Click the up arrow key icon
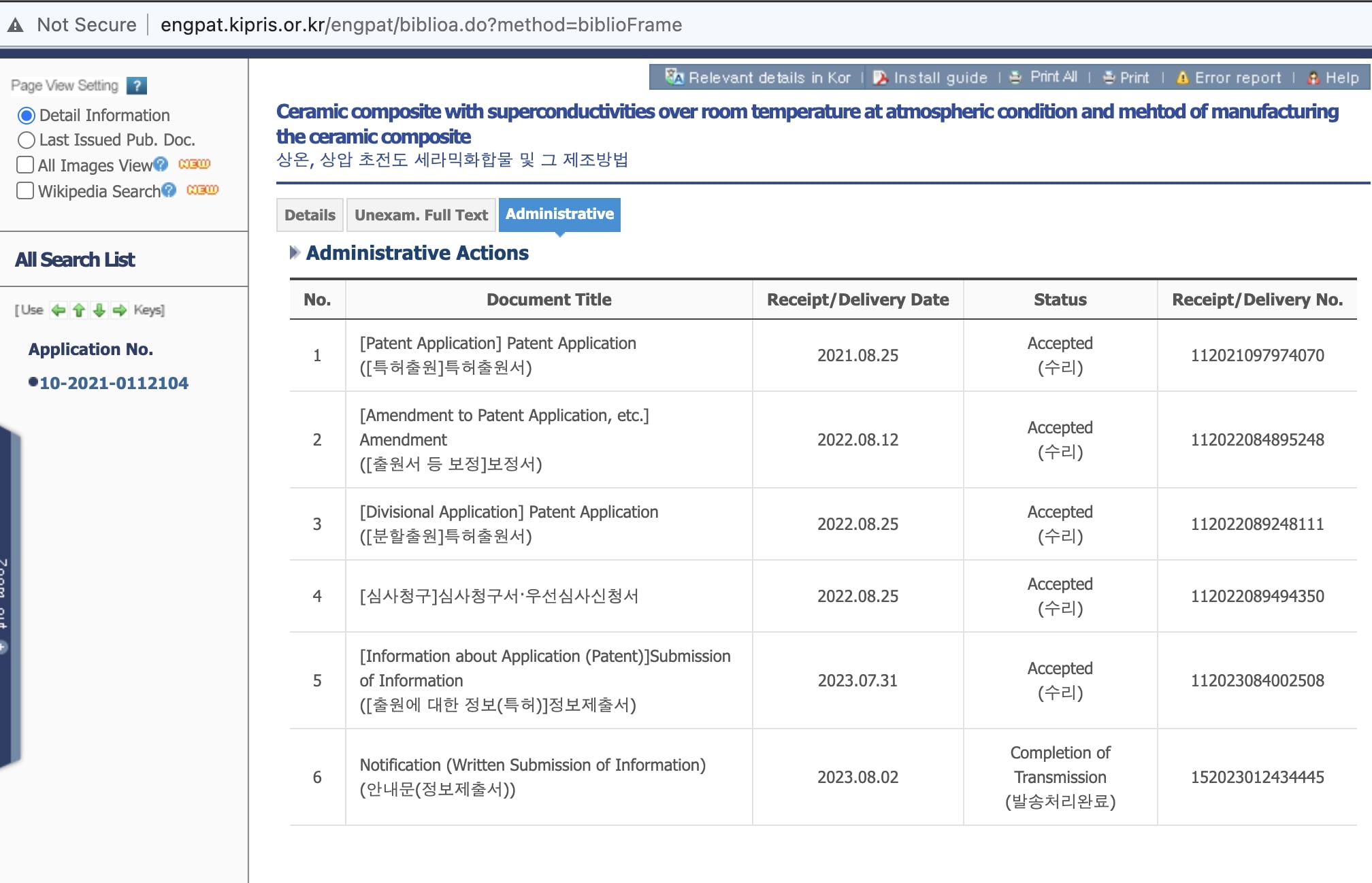The image size is (1372, 883). point(79,310)
